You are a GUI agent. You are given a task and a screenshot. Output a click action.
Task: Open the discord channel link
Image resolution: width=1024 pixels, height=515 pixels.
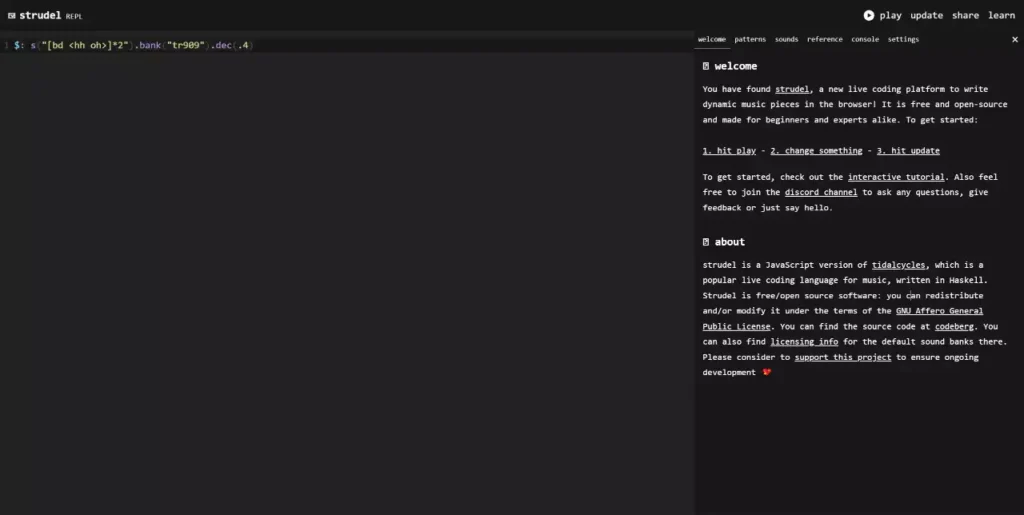pos(821,193)
